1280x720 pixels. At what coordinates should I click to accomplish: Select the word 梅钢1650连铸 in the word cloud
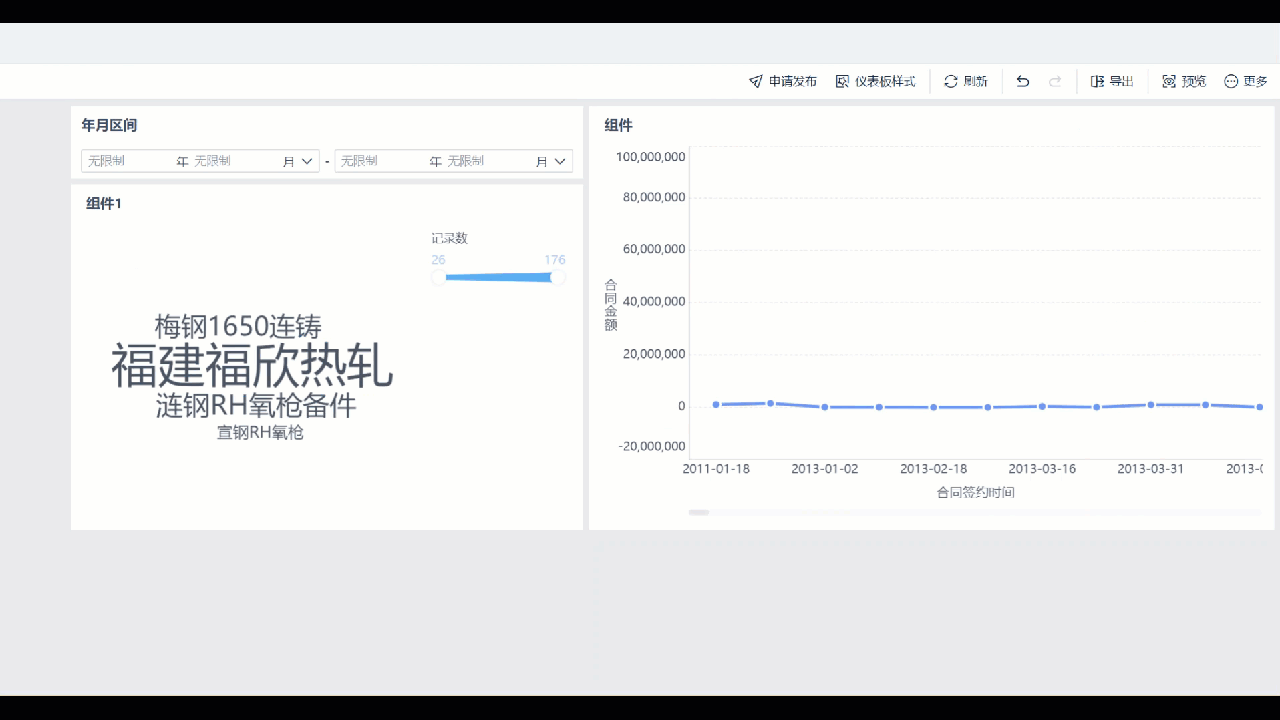[x=238, y=326]
